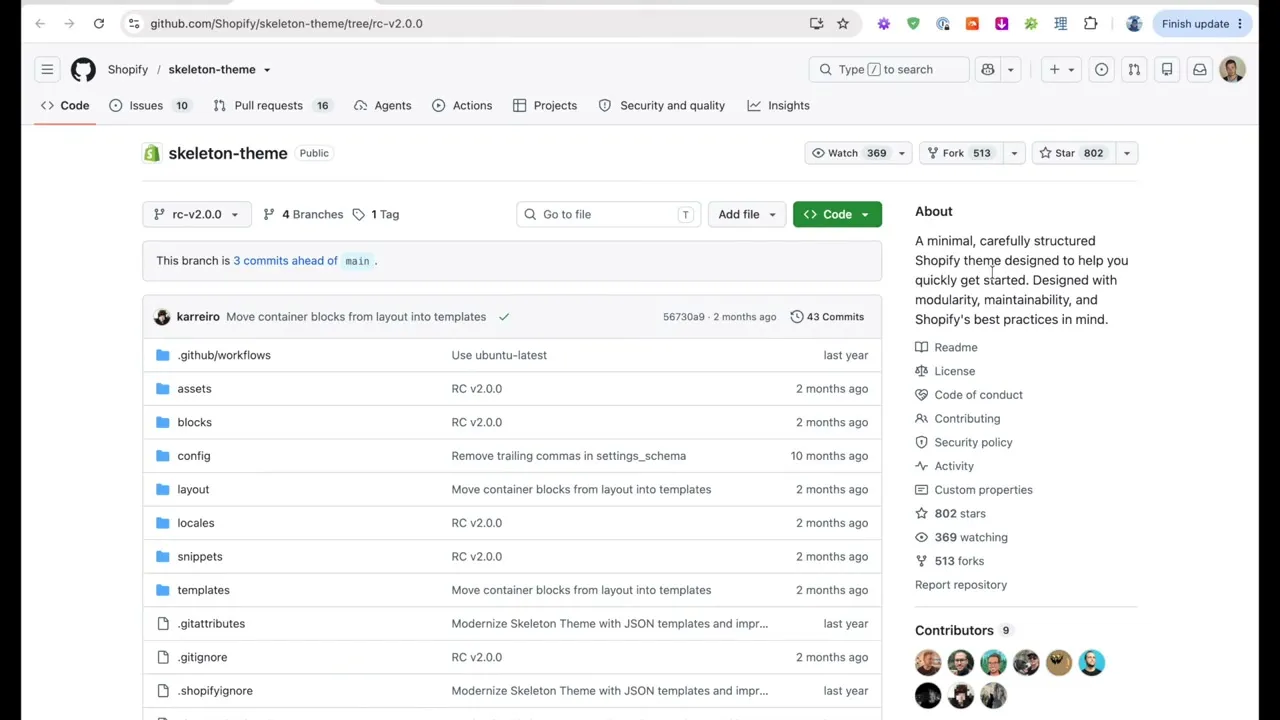Open the first contributor avatar
Screen dimensions: 1280x720
pyautogui.click(x=928, y=662)
